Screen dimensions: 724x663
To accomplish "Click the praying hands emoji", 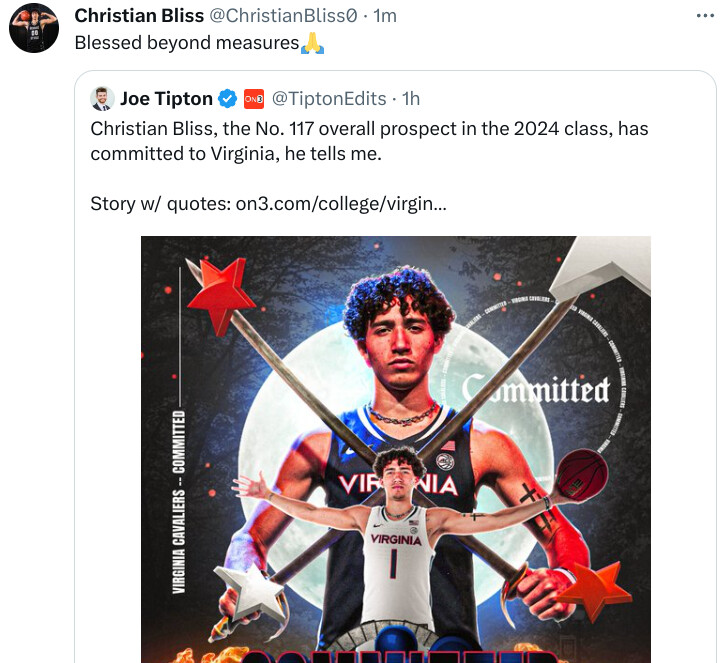I will (x=313, y=43).
